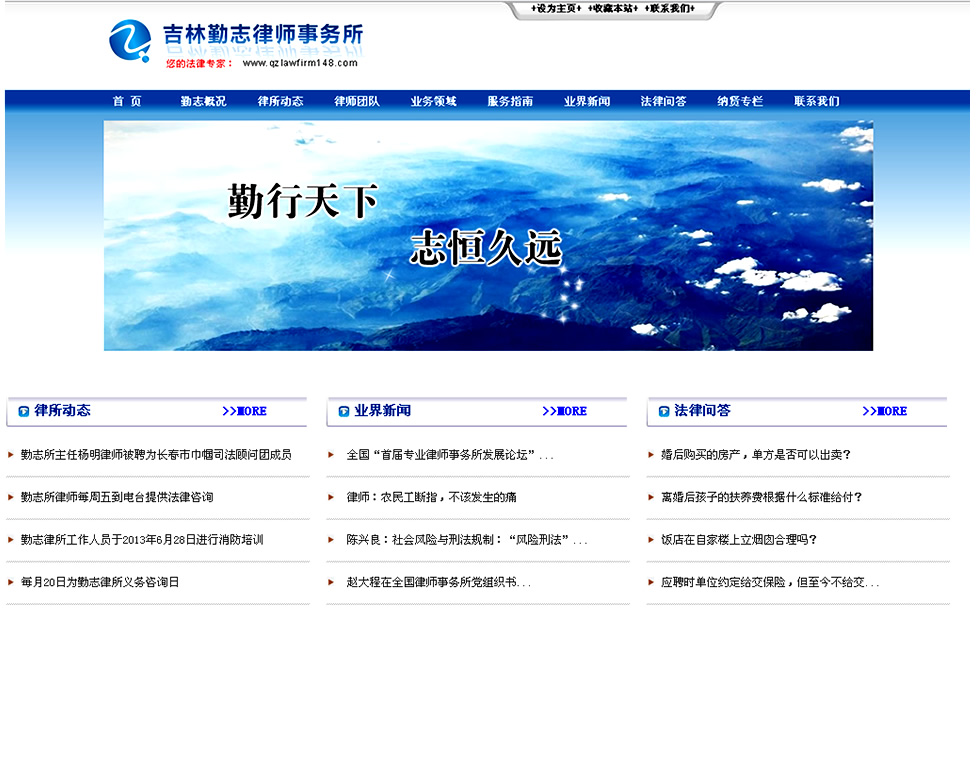Open 首页 in the navigation bar
The image size is (976, 764).
127,101
